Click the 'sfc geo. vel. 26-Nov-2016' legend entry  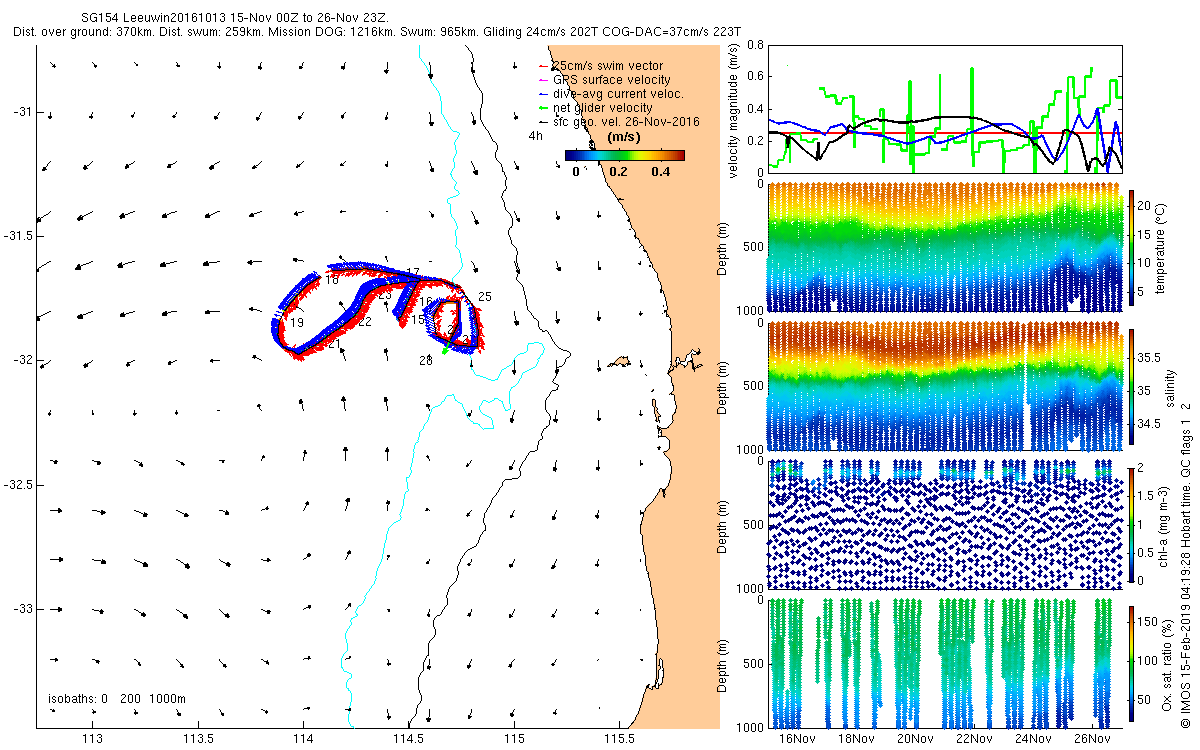point(618,122)
